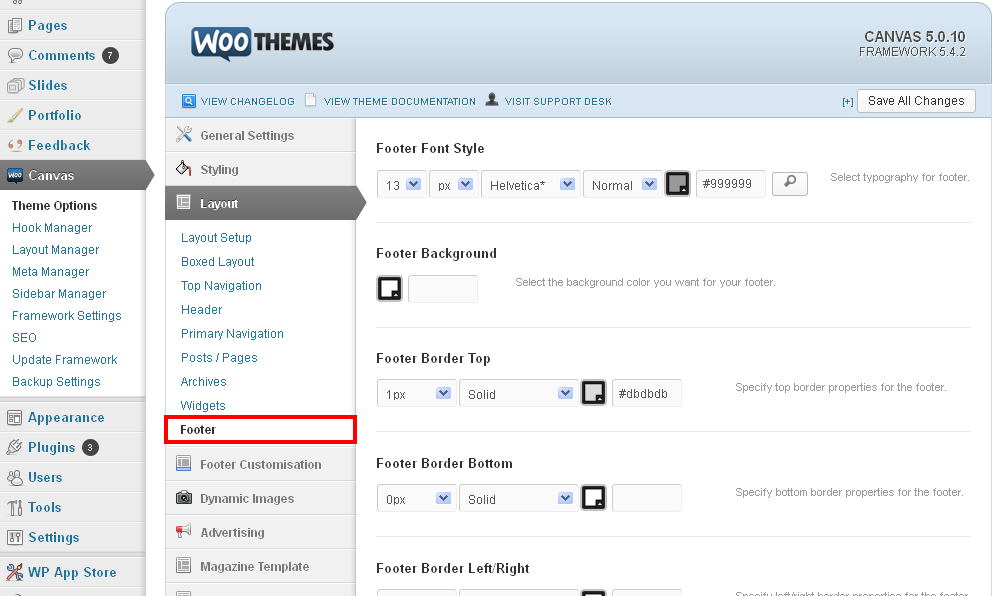Image resolution: width=998 pixels, height=596 pixels.
Task: Pick the footer font color swatch
Action: [678, 184]
